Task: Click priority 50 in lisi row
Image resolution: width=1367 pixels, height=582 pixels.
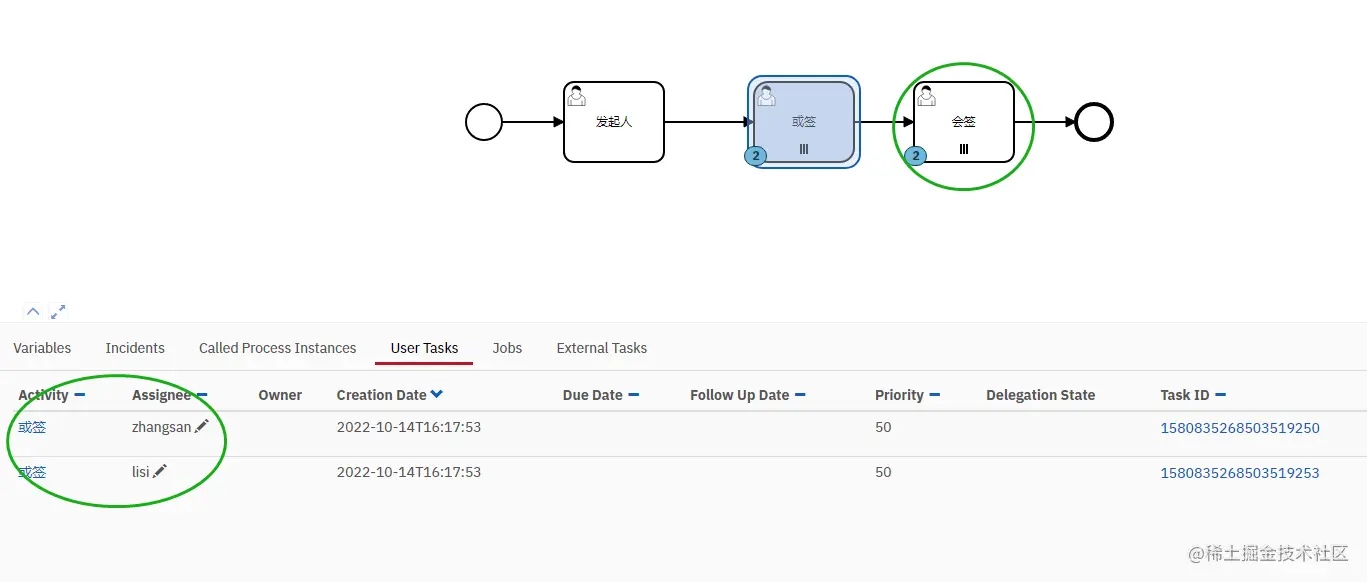Action: click(883, 472)
